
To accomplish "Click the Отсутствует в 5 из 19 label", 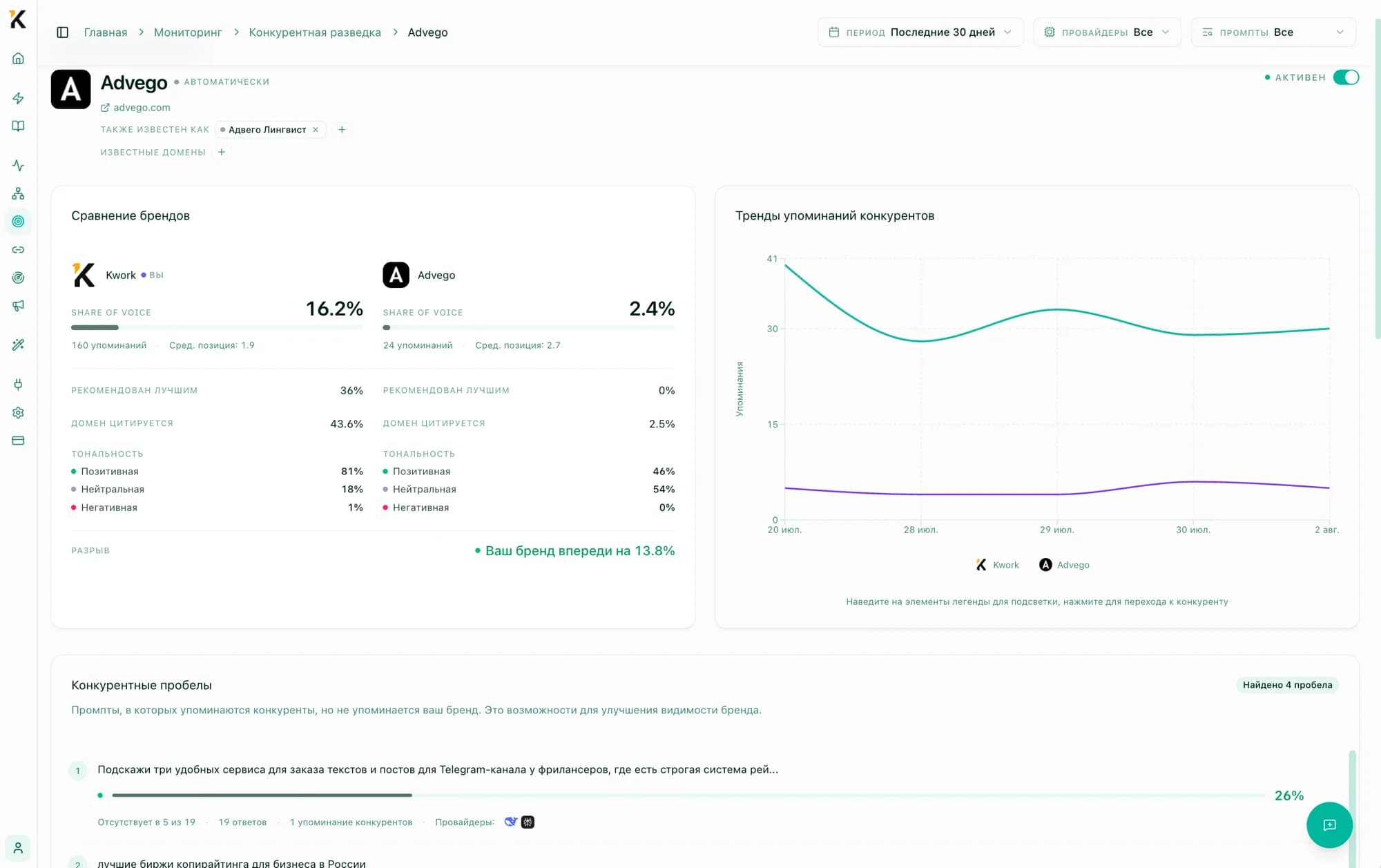I will tap(146, 822).
